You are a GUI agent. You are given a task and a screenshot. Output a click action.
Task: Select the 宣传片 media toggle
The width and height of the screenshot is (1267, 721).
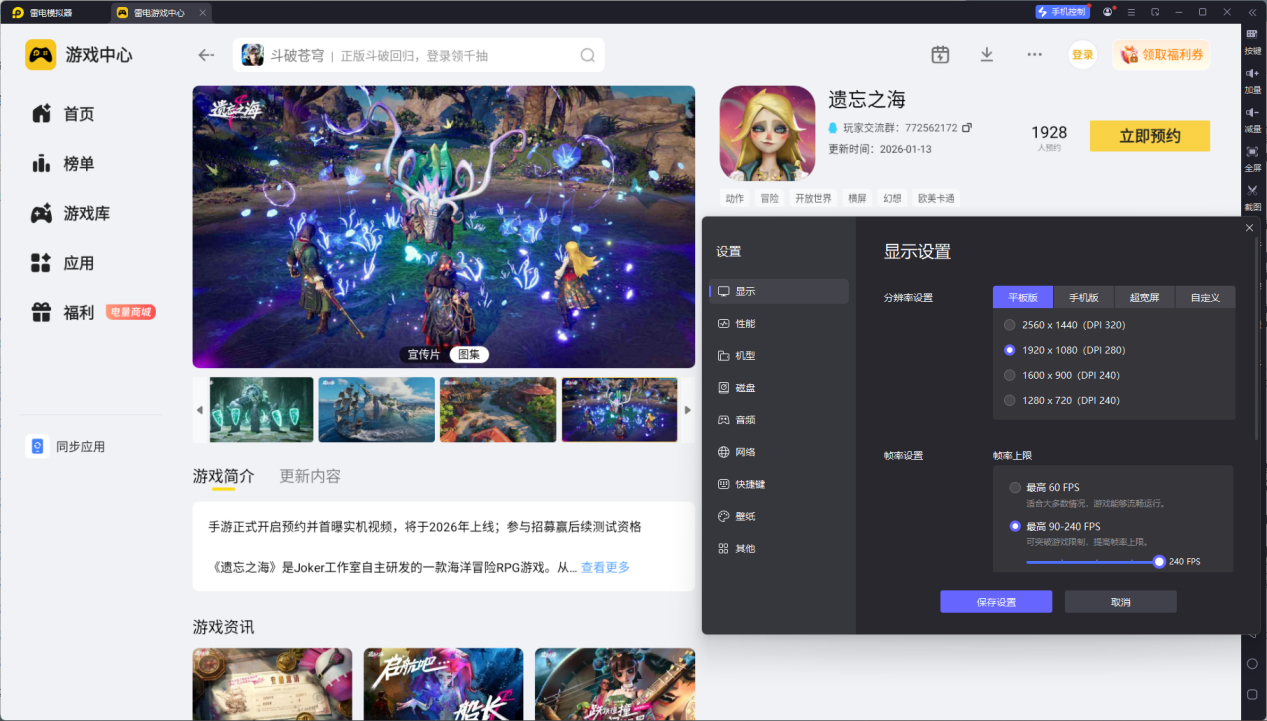423,354
